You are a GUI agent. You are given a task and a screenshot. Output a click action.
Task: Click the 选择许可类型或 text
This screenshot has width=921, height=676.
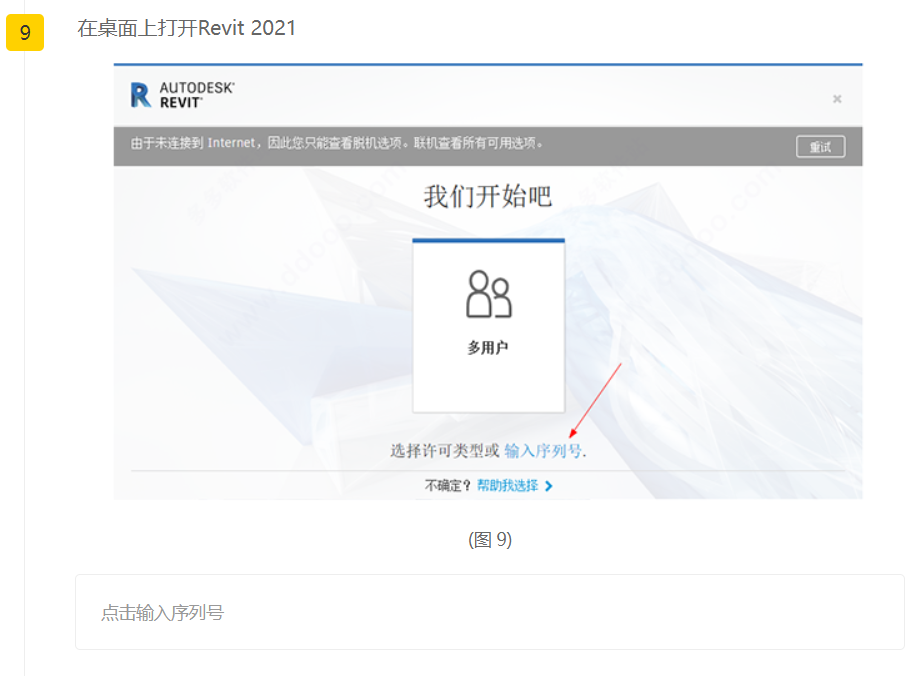[x=444, y=451]
